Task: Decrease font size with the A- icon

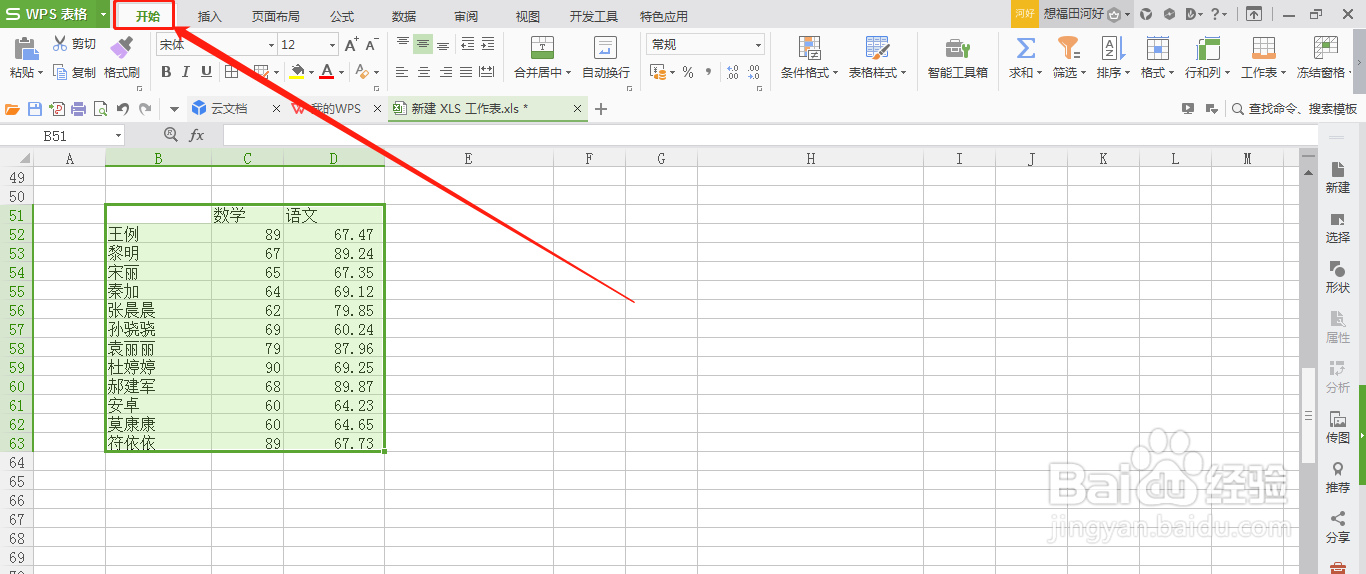Action: pos(371,45)
